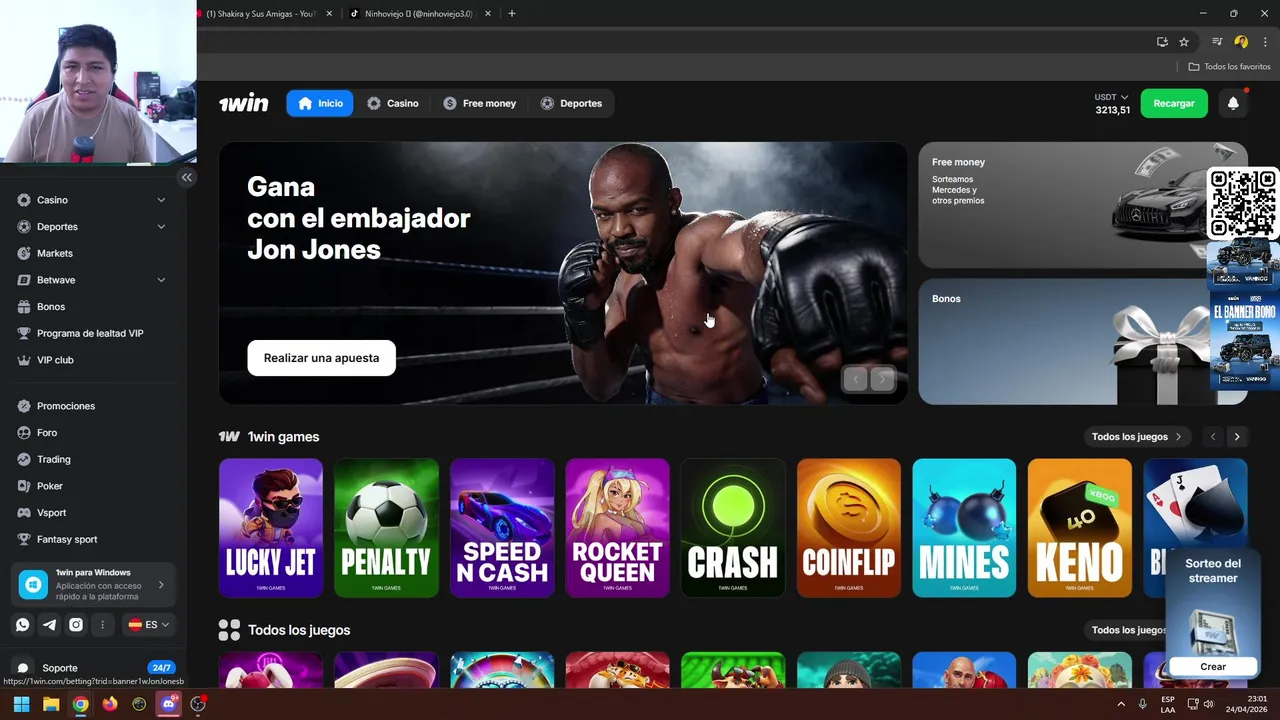The width and height of the screenshot is (1280, 720).
Task: Open the ES language dropdown
Action: [x=149, y=624]
